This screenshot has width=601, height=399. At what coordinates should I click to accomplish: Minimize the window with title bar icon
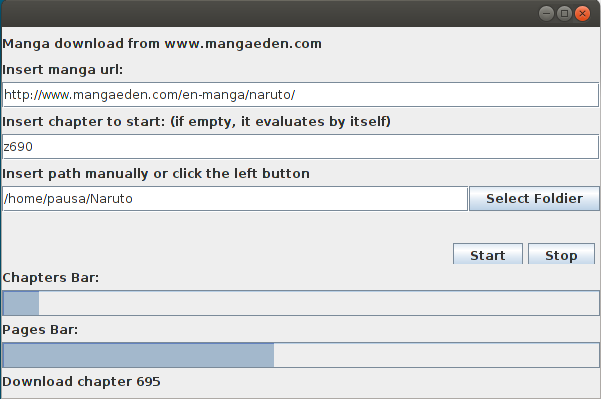click(546, 14)
